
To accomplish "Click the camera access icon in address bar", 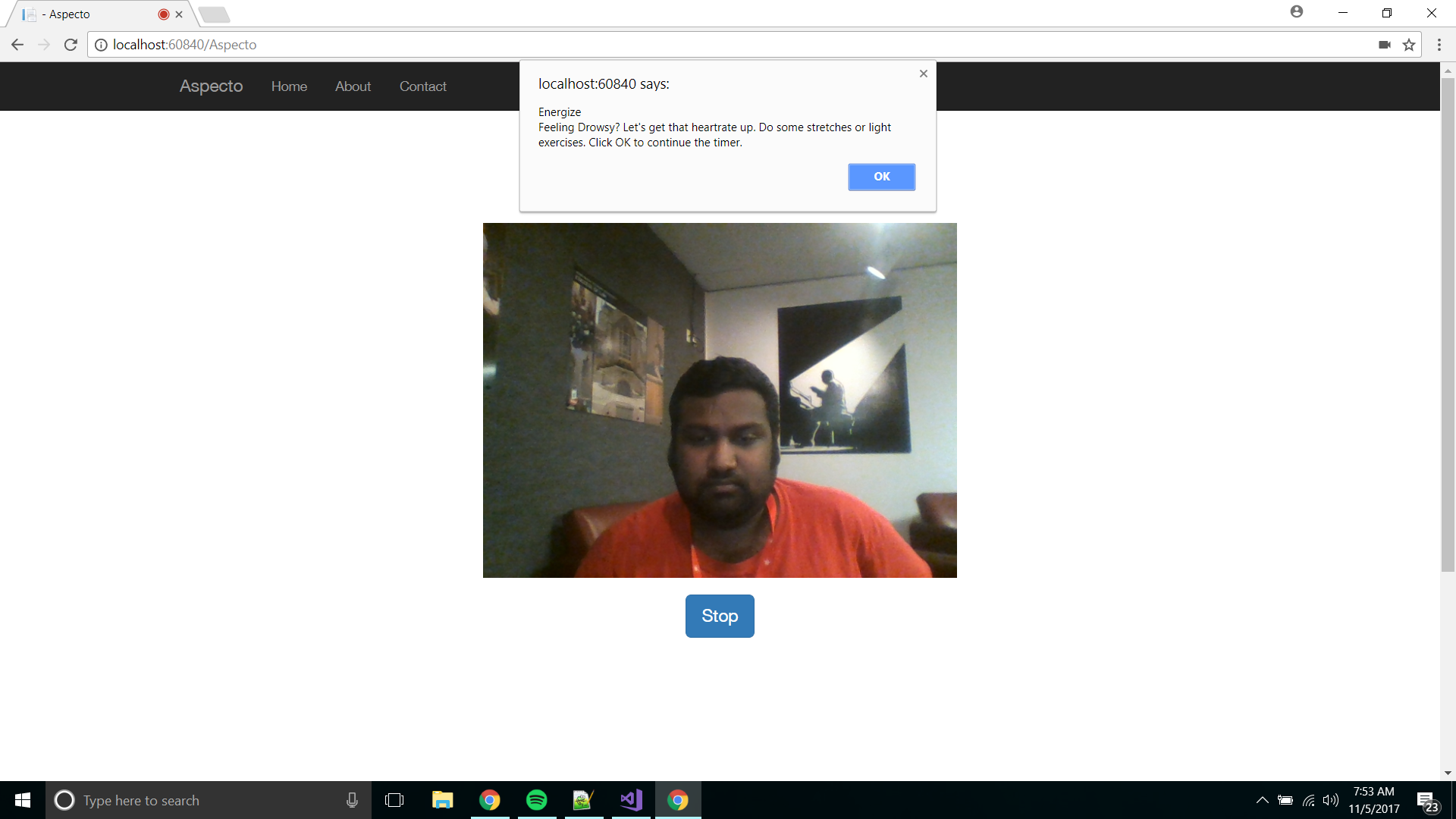I will (x=1384, y=45).
